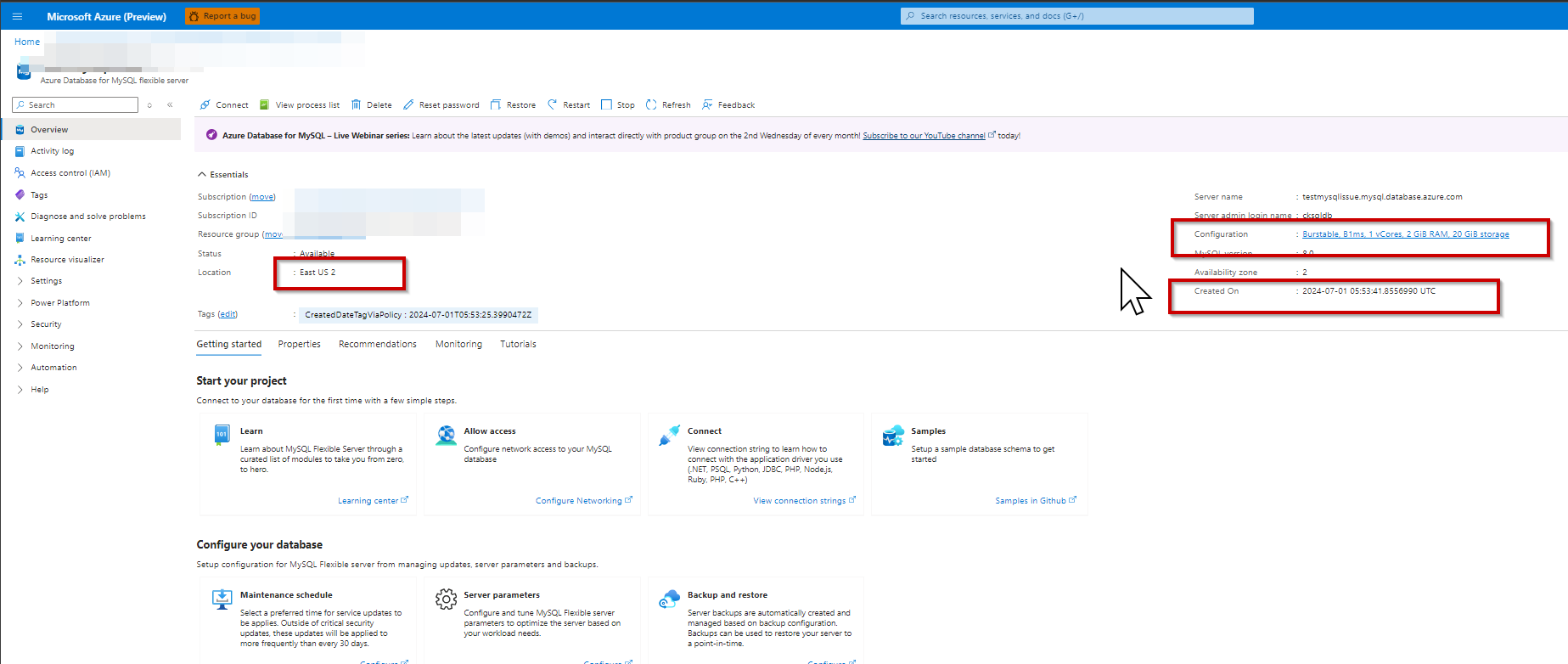The width and height of the screenshot is (1568, 664).
Task: Click the Subscription move link
Action: pyautogui.click(x=262, y=197)
